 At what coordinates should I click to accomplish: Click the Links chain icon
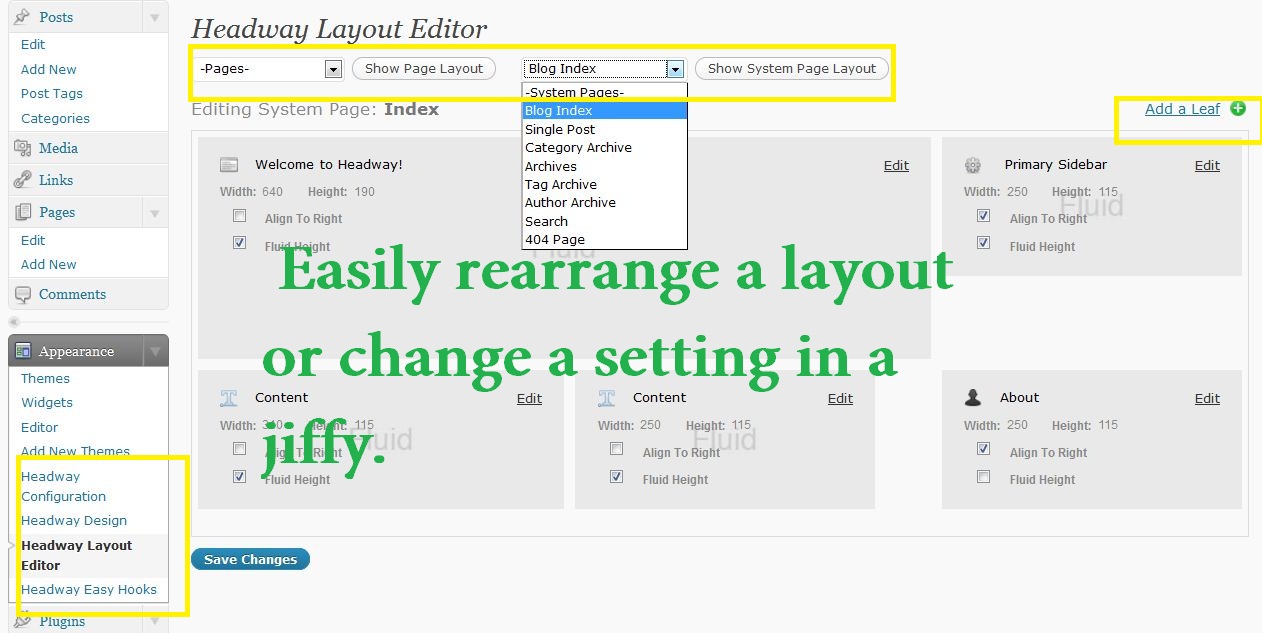coord(22,180)
